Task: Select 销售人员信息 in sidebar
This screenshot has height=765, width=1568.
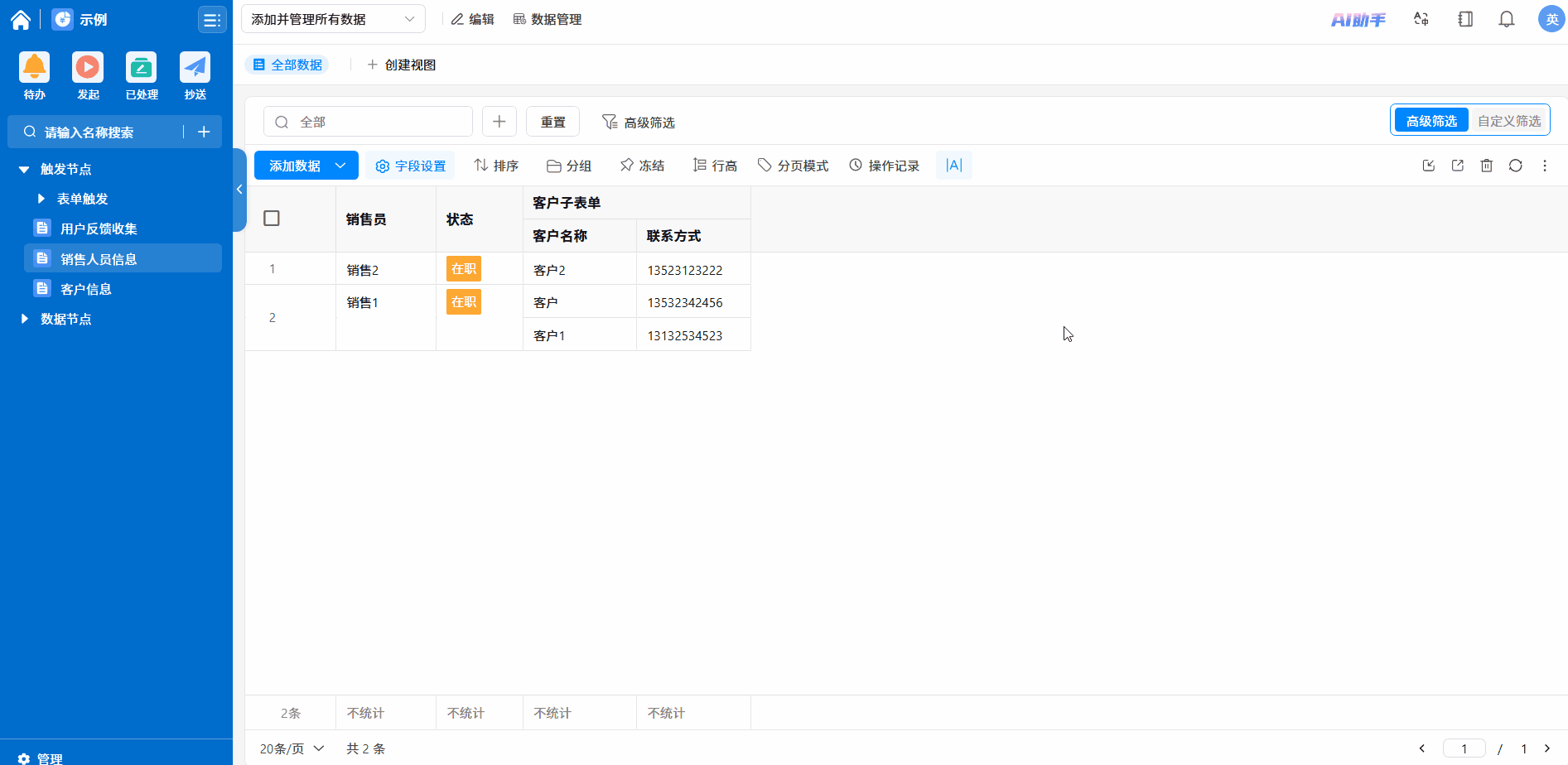Action: click(123, 258)
